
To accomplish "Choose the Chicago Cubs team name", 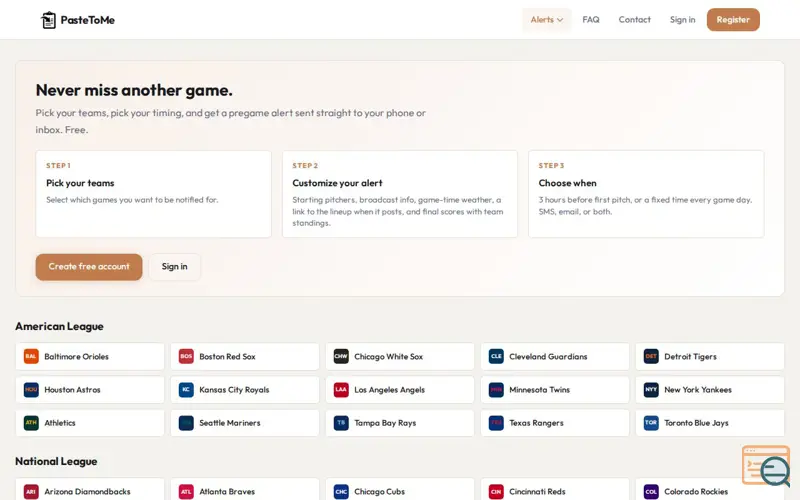I will (x=380, y=492).
